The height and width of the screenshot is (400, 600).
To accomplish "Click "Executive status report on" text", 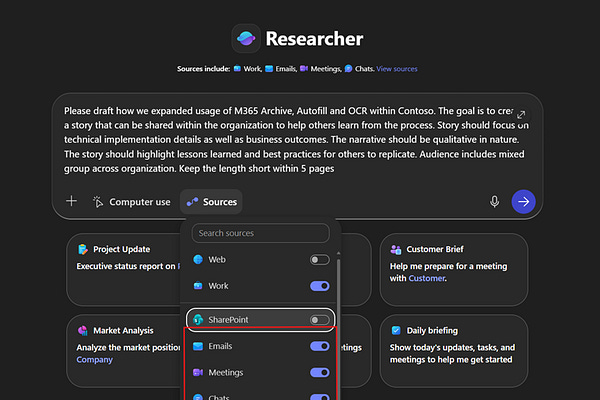I will (x=126, y=266).
